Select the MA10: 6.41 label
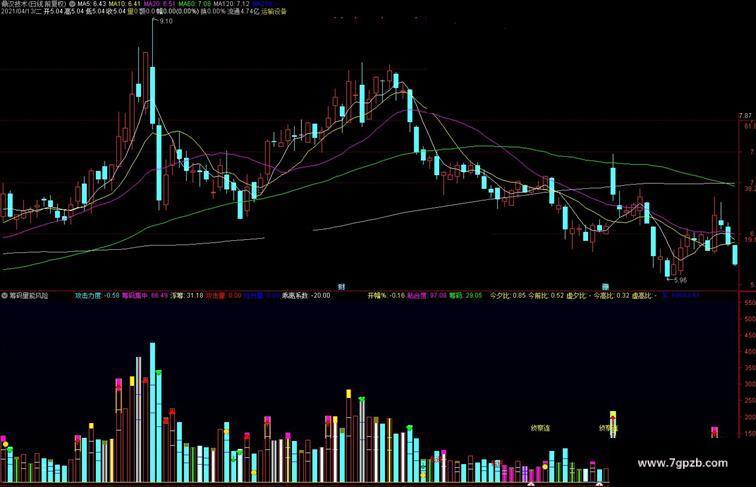Image resolution: width=756 pixels, height=487 pixels. [124, 4]
